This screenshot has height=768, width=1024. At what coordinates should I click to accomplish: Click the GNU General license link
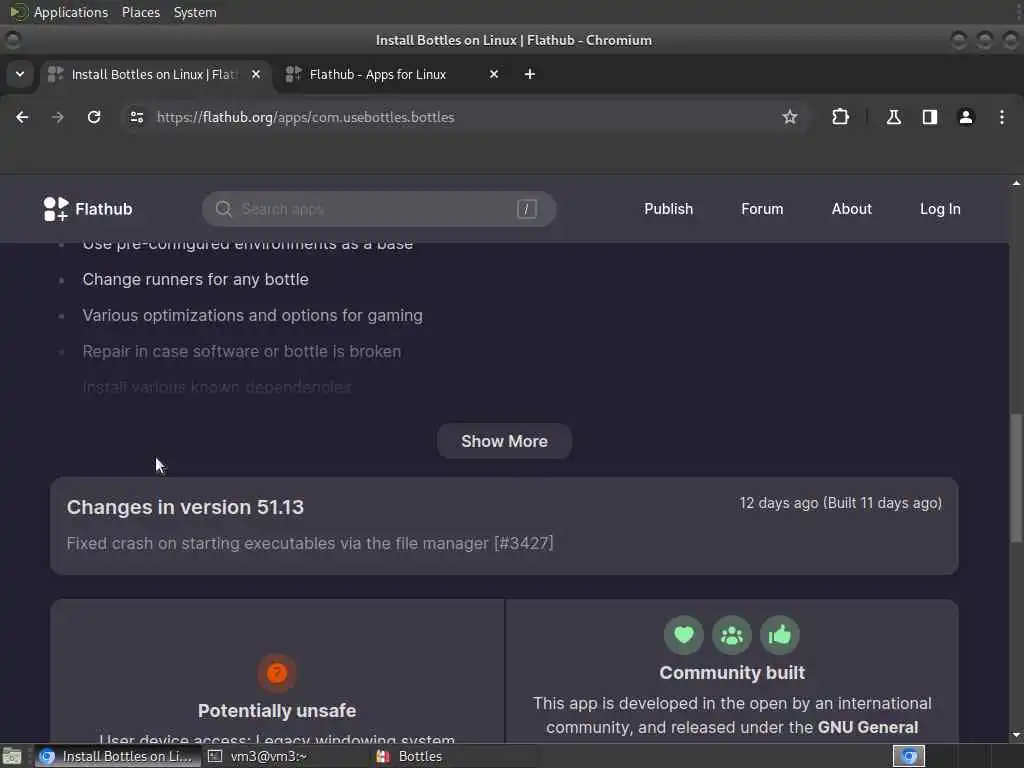click(x=867, y=727)
